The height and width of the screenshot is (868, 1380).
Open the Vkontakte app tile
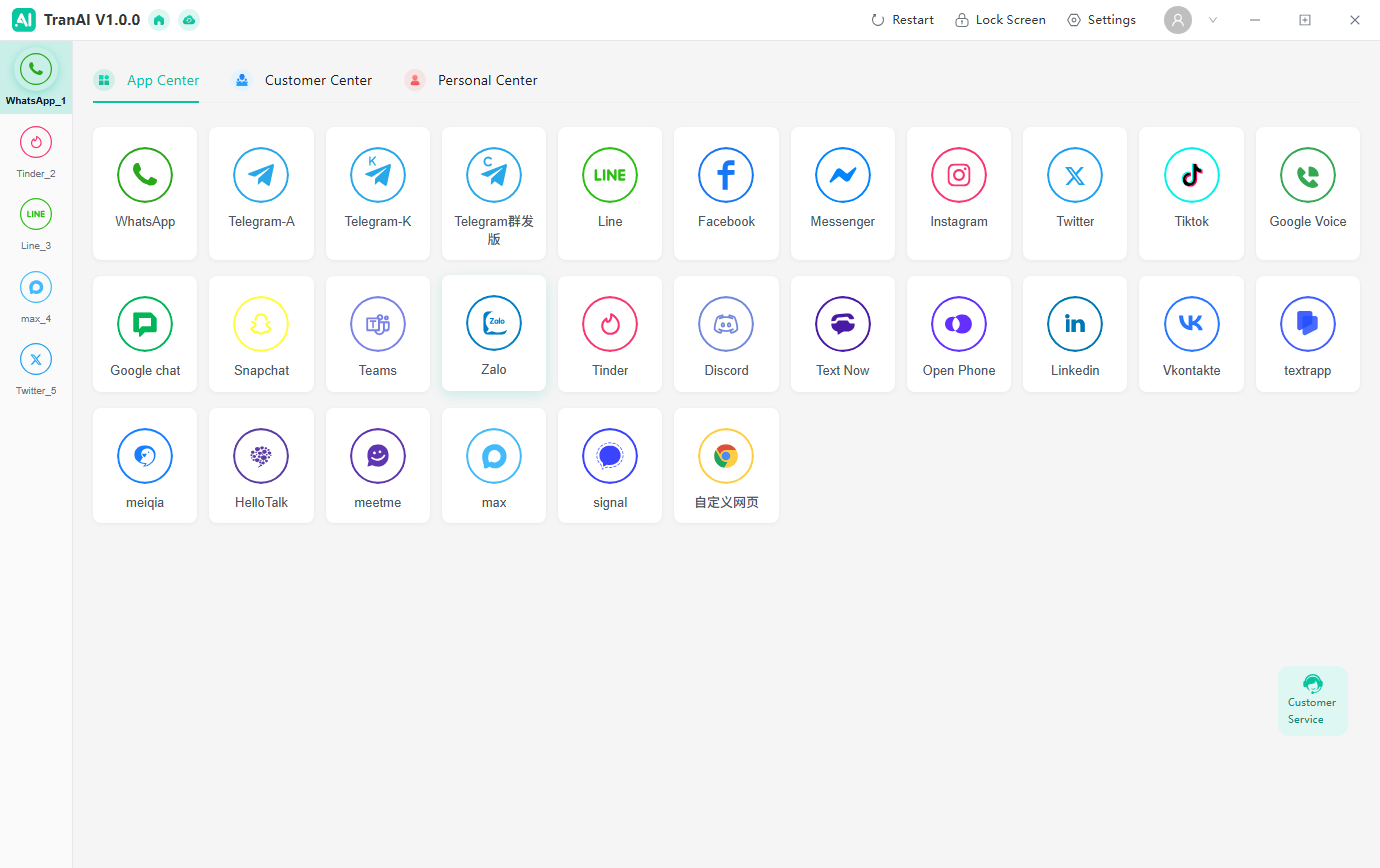[x=1192, y=334]
